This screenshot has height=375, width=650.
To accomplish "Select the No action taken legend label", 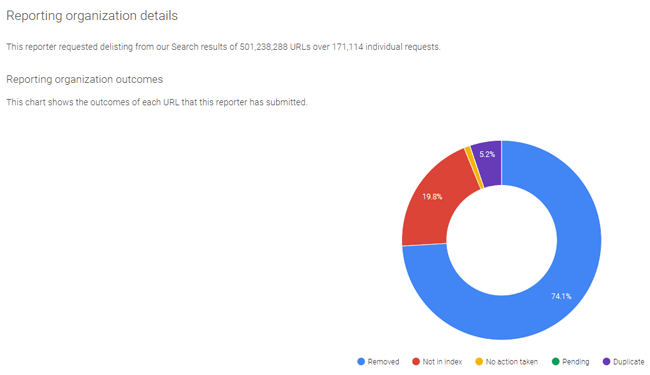I will [512, 362].
